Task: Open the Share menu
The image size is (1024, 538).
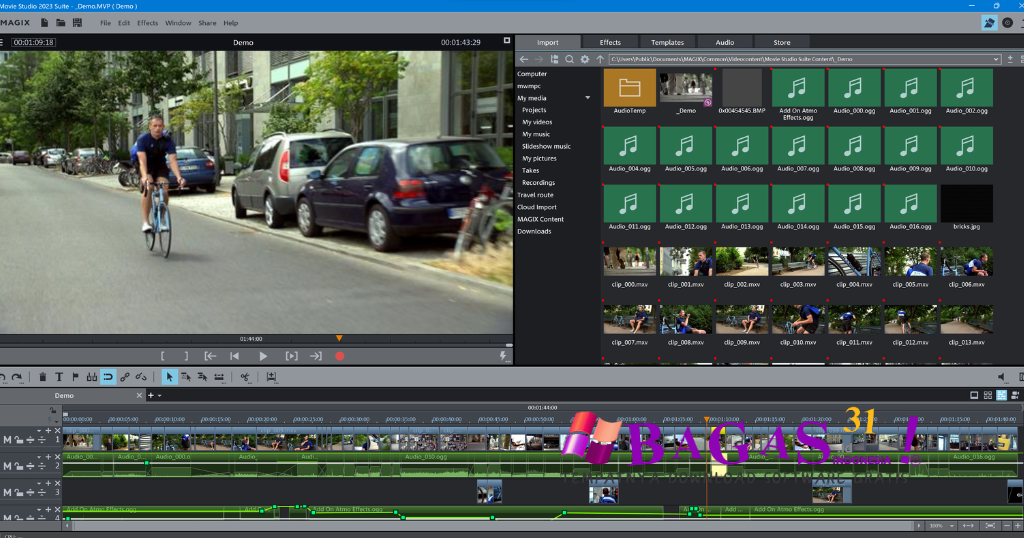Action: (207, 23)
